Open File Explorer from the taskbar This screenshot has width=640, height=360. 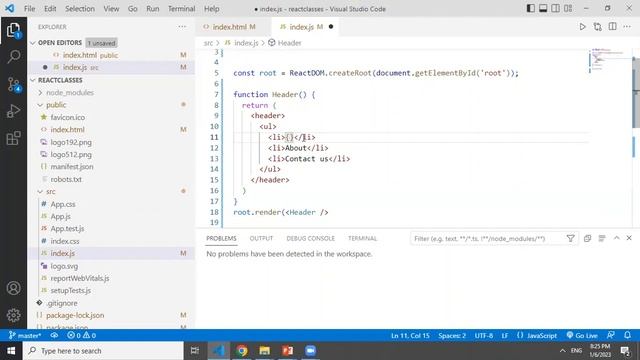coord(264,351)
